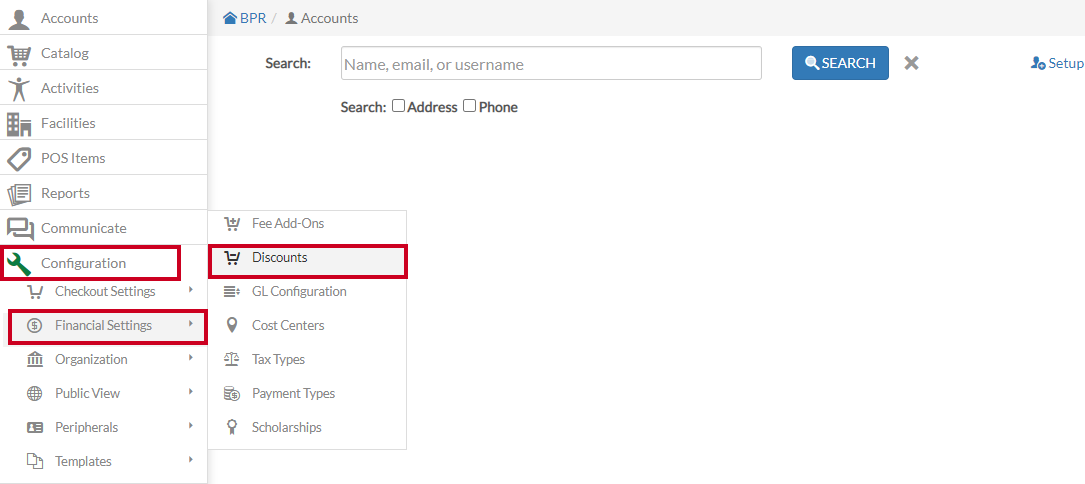Click the Payment Types coins icon
The width and height of the screenshot is (1085, 484).
(232, 393)
